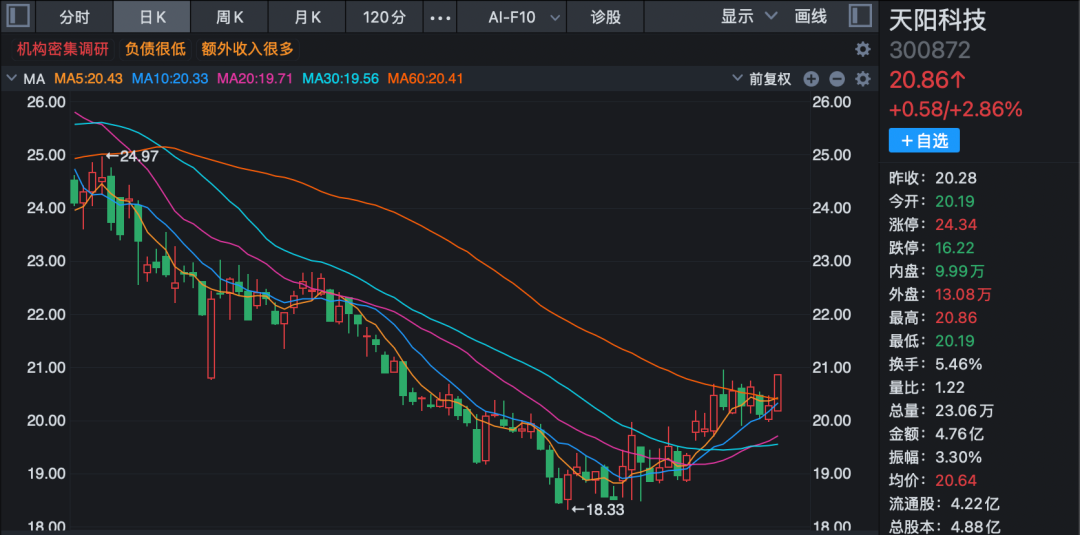The height and width of the screenshot is (535, 1080).
Task: Zoom in chart with plus icon
Action: [811, 79]
